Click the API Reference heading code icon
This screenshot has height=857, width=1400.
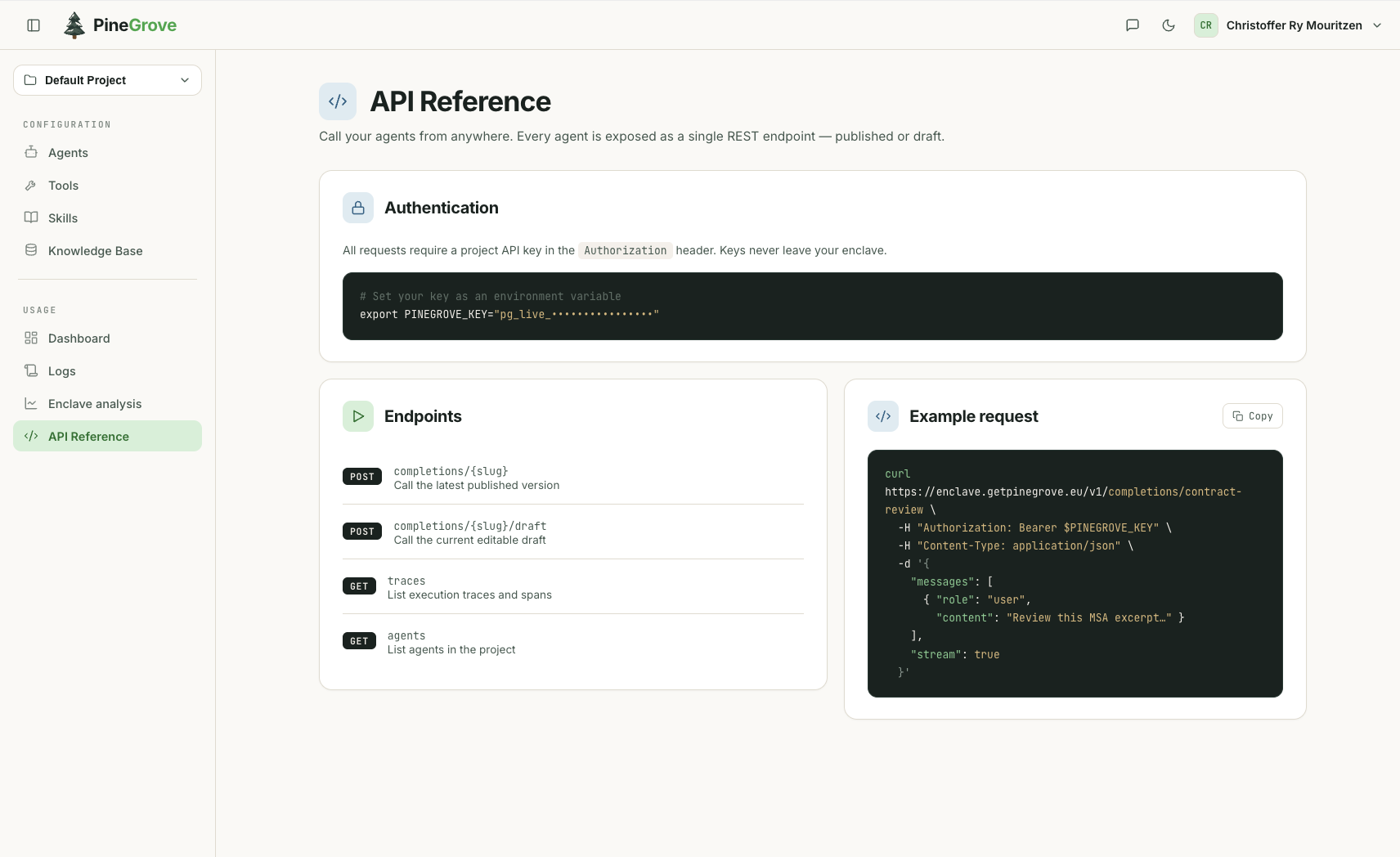(x=338, y=101)
